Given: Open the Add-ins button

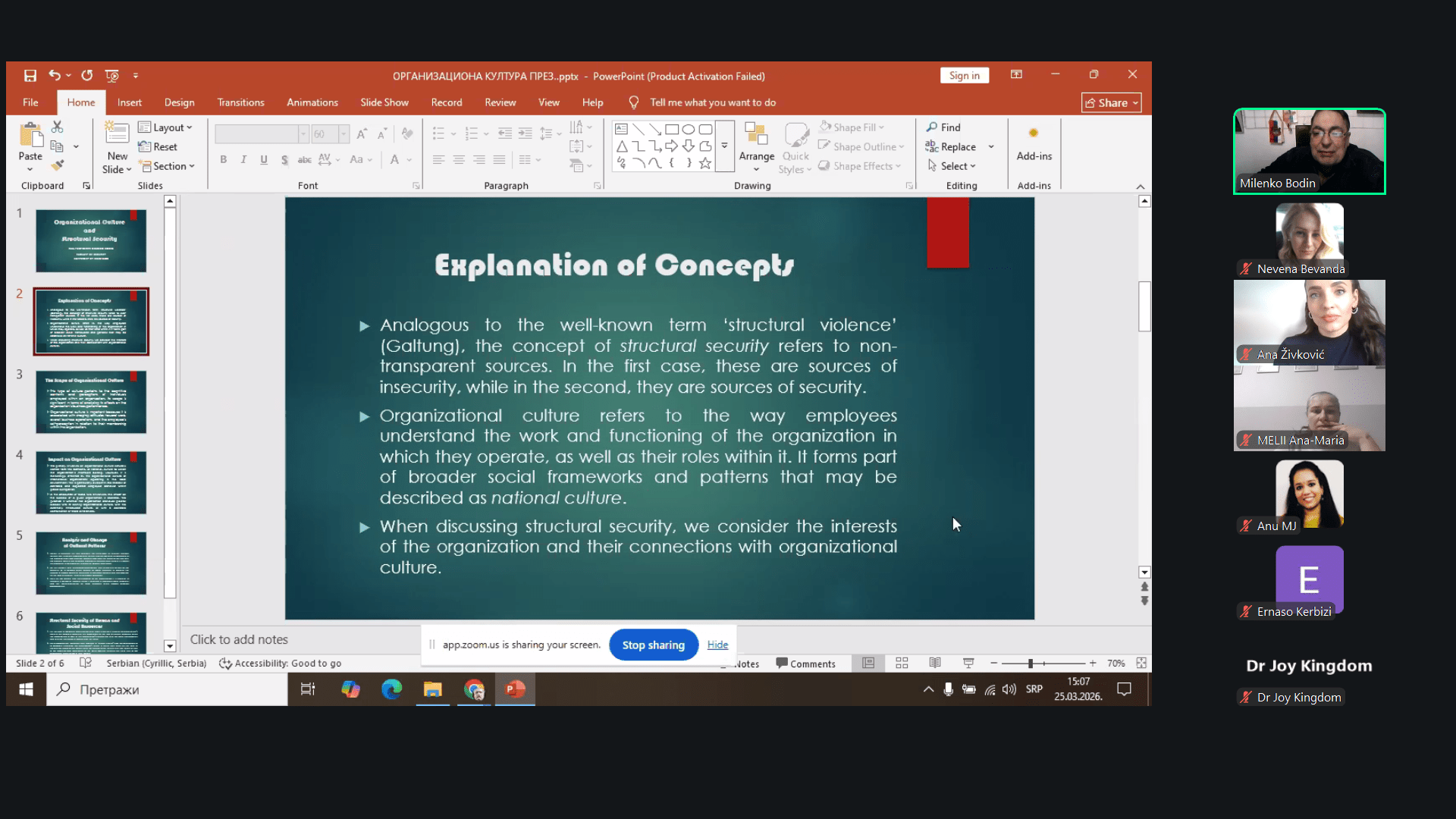Looking at the screenshot, I should [1034, 144].
